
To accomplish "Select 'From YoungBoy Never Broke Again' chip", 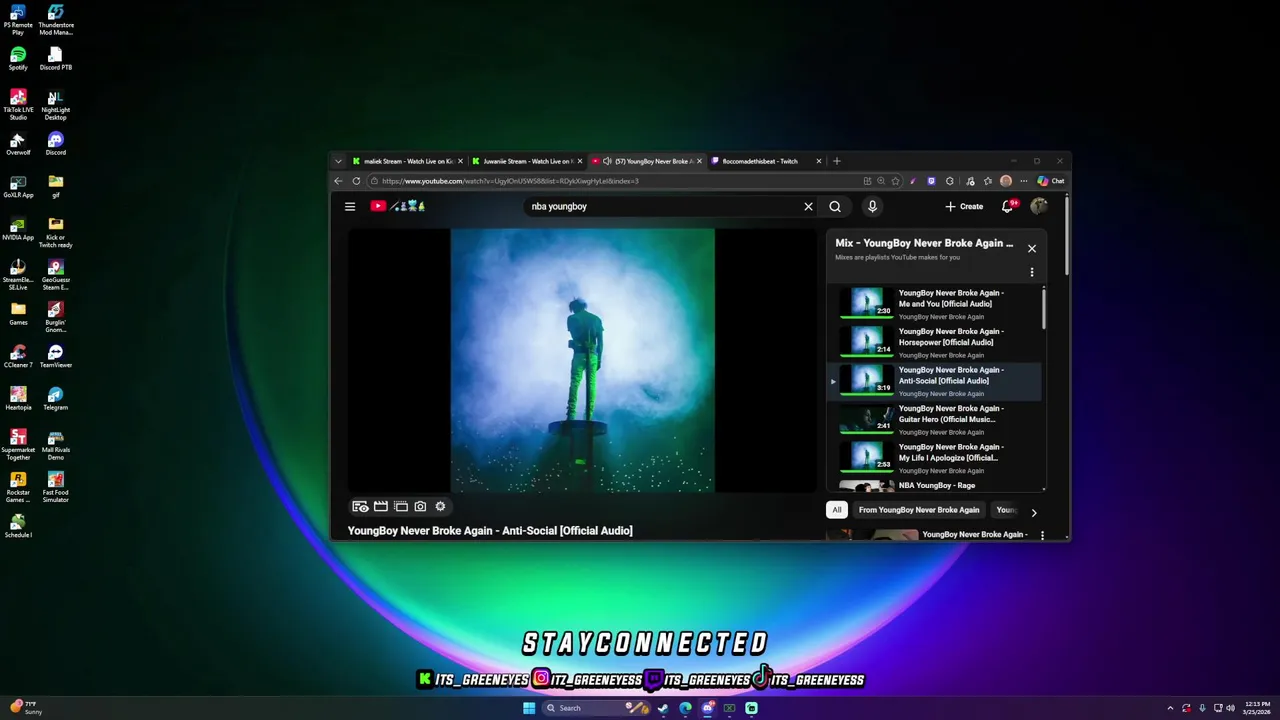I will [919, 510].
